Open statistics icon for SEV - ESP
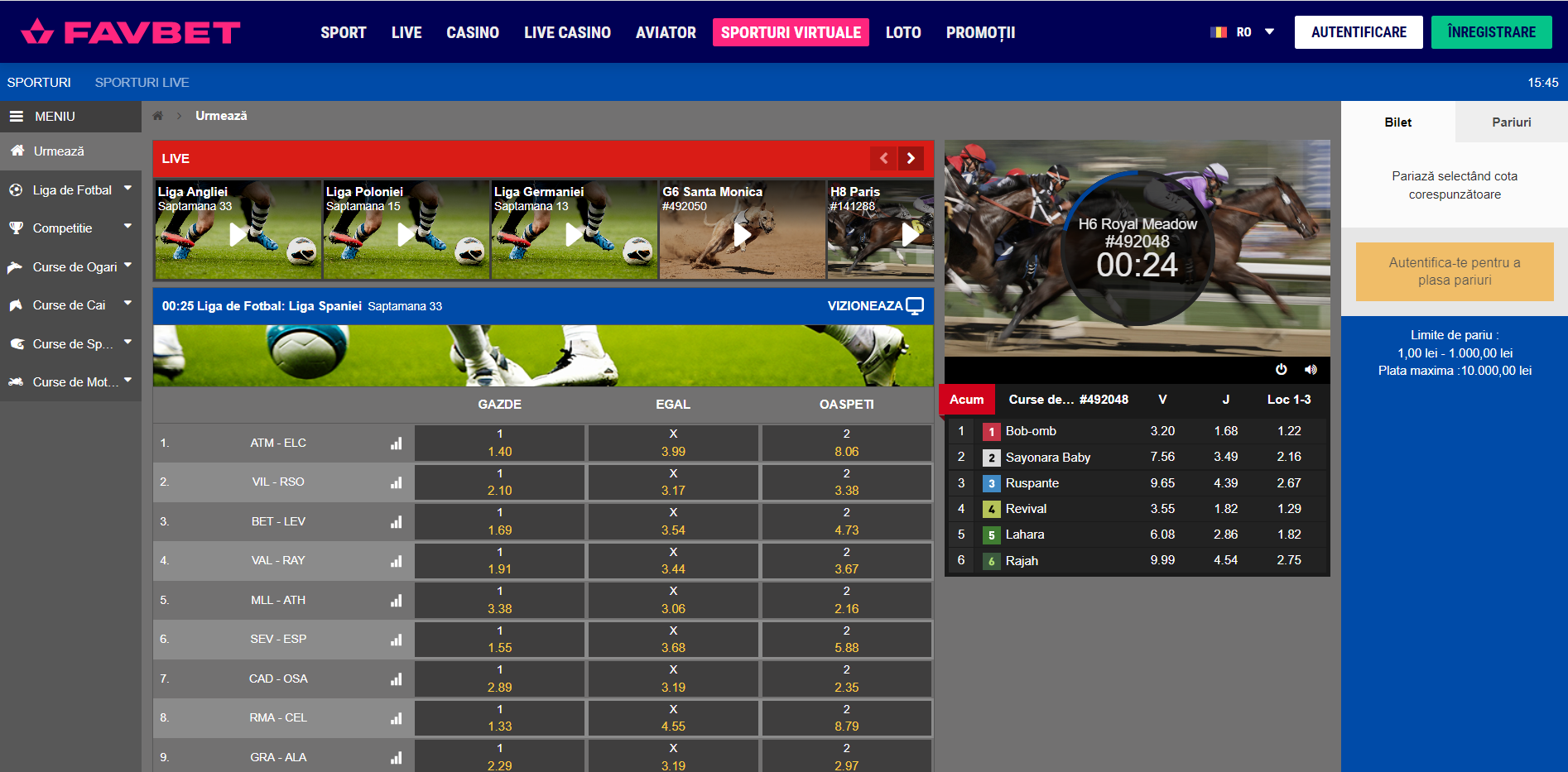This screenshot has height=772, width=1568. click(397, 640)
